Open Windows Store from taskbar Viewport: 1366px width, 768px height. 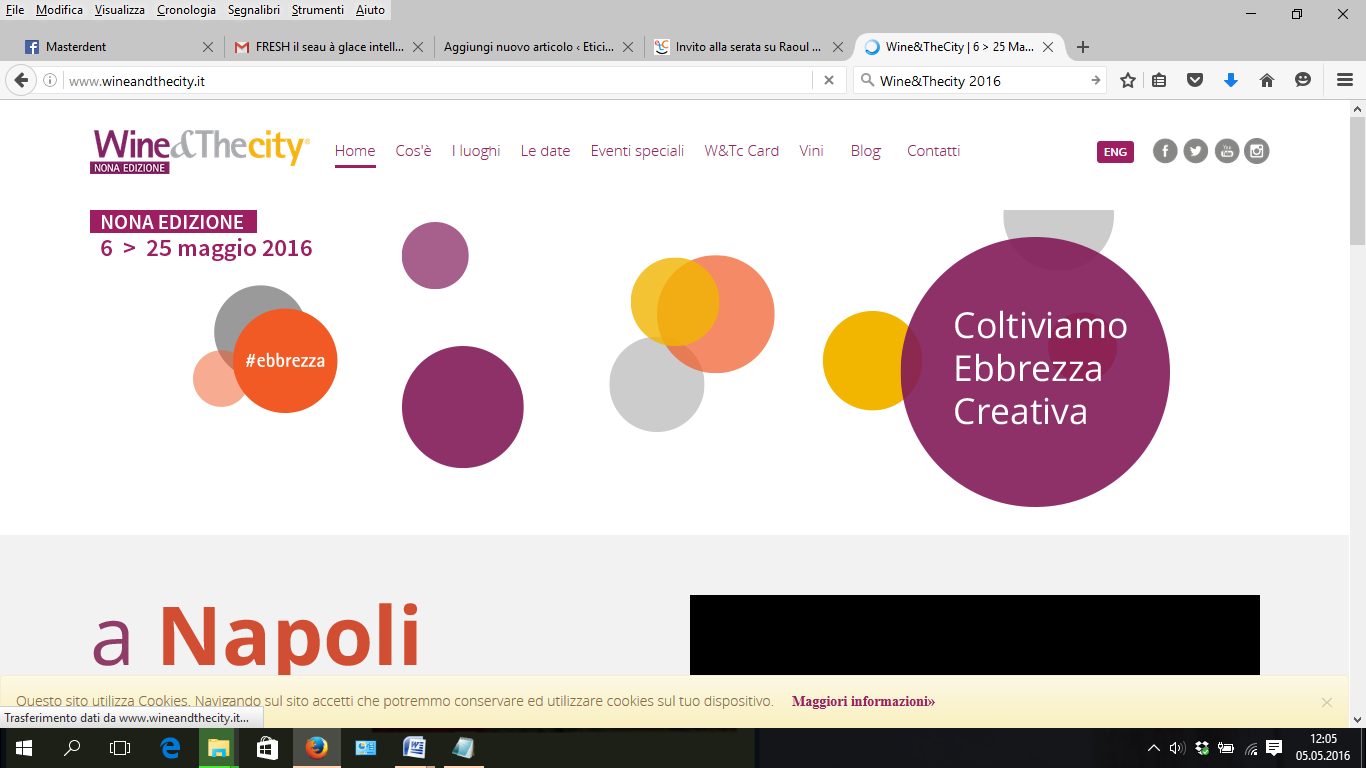[267, 748]
